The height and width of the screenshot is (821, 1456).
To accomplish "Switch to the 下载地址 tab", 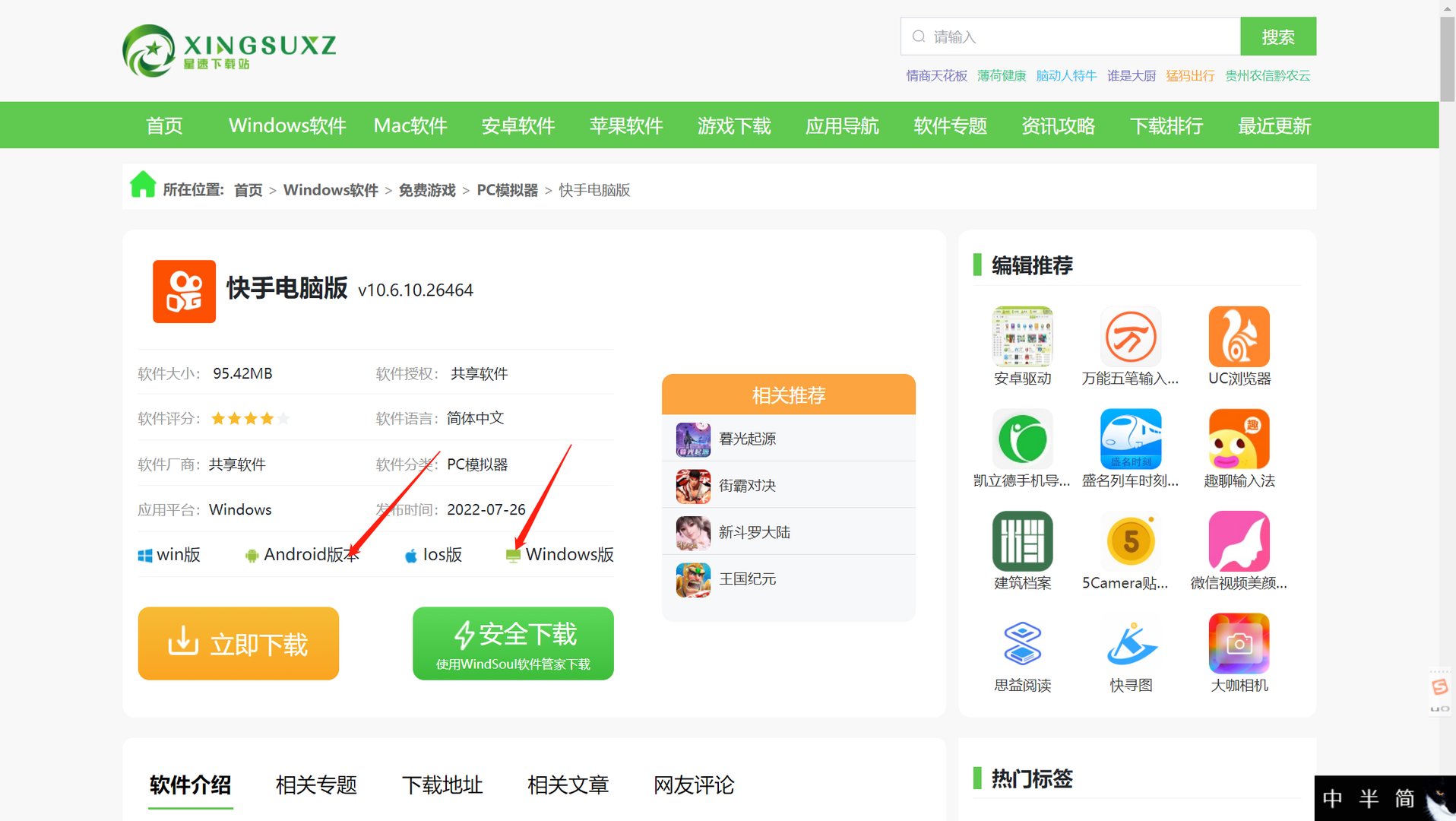I will pos(443,785).
